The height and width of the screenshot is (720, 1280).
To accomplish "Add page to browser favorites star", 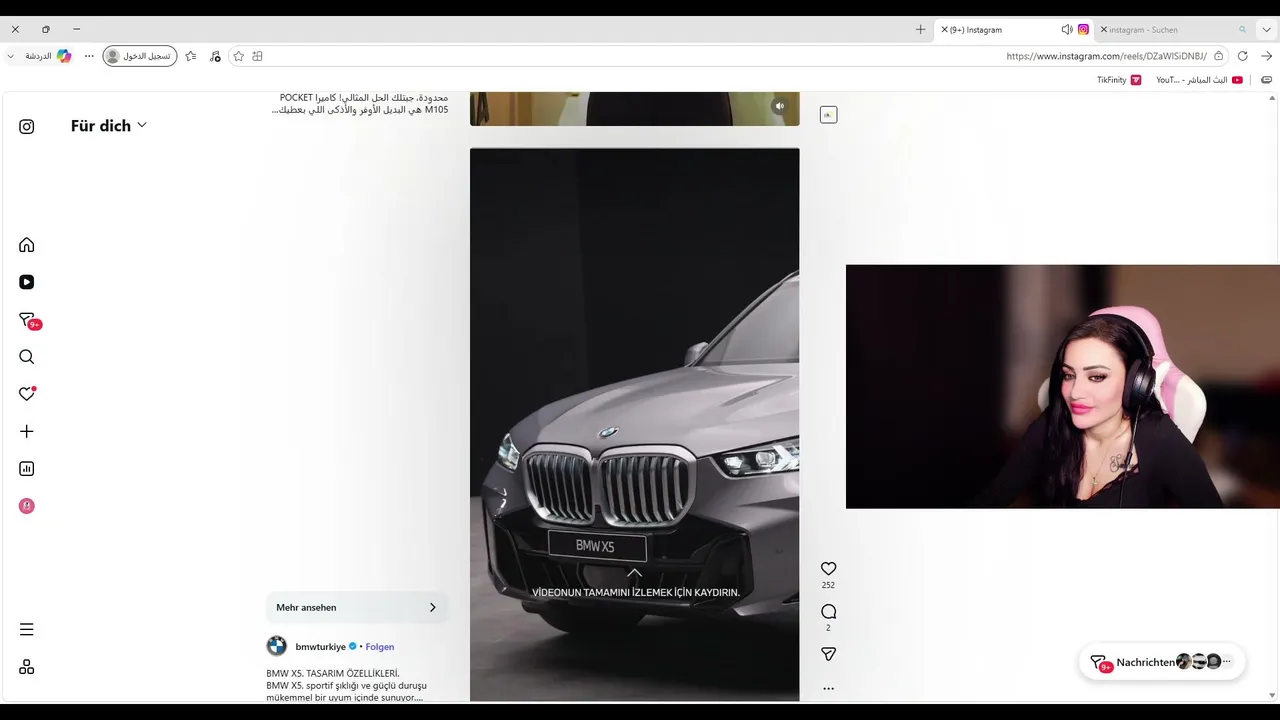I will coord(238,56).
